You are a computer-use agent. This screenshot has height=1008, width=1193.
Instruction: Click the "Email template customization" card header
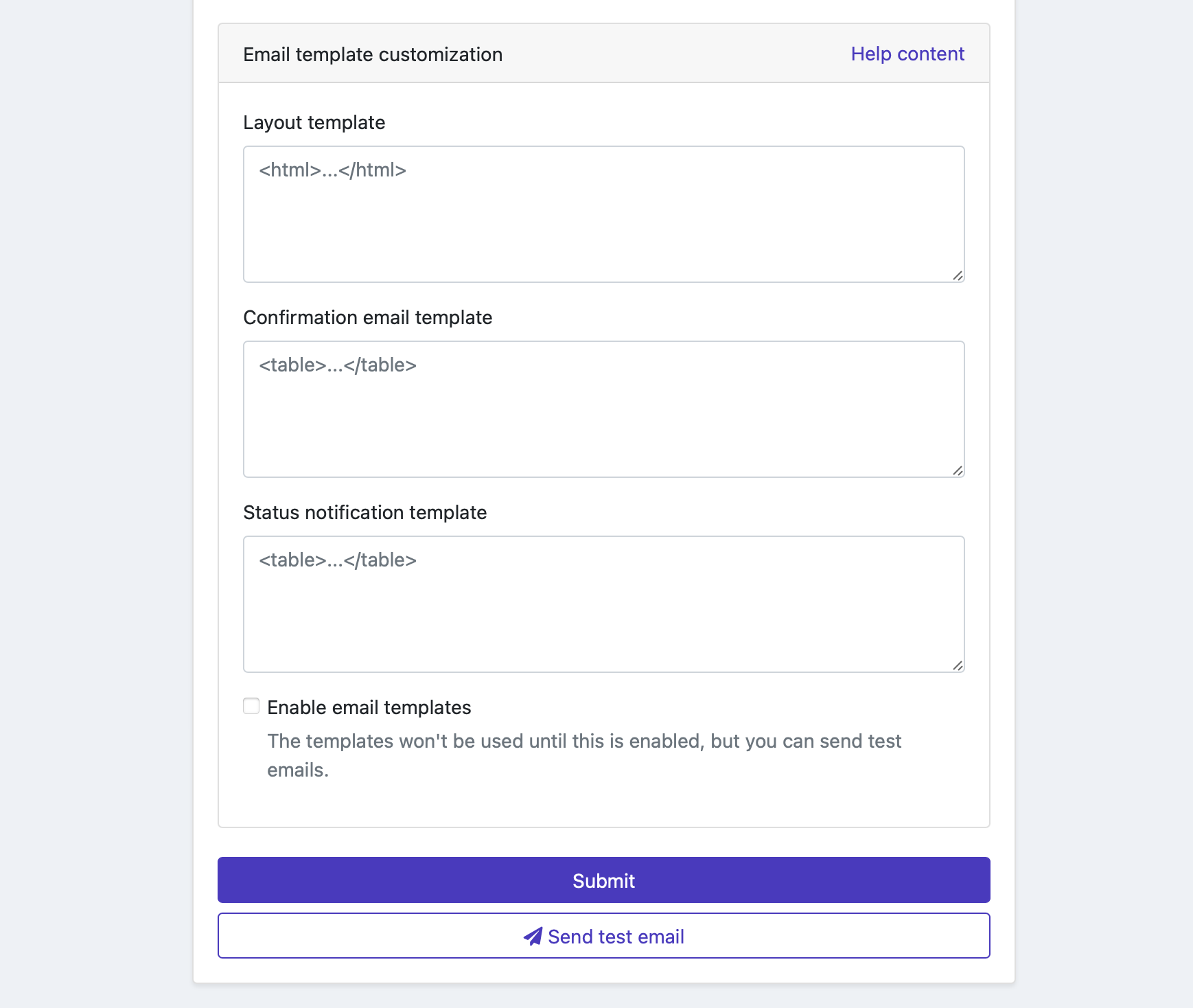coord(373,54)
